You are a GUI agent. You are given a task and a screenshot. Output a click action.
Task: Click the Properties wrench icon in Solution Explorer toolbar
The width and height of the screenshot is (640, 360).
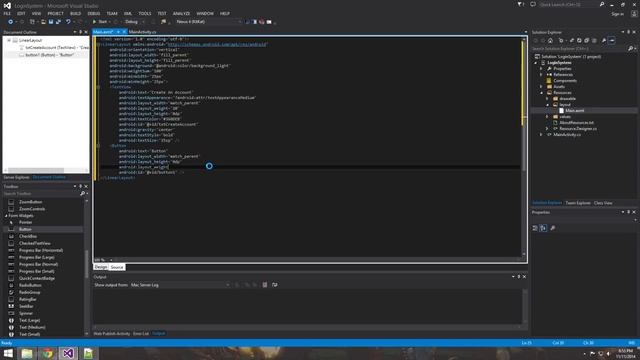pos(604,40)
